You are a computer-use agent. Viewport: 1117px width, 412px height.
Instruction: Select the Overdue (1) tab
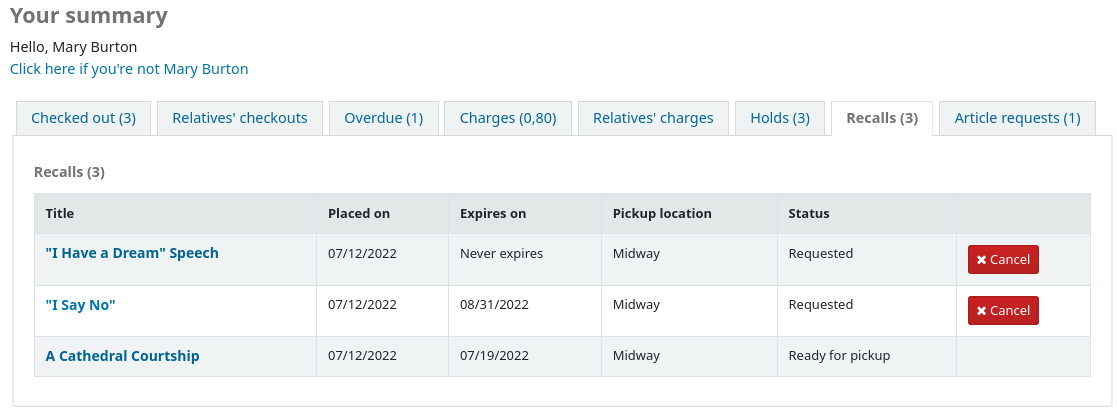384,118
